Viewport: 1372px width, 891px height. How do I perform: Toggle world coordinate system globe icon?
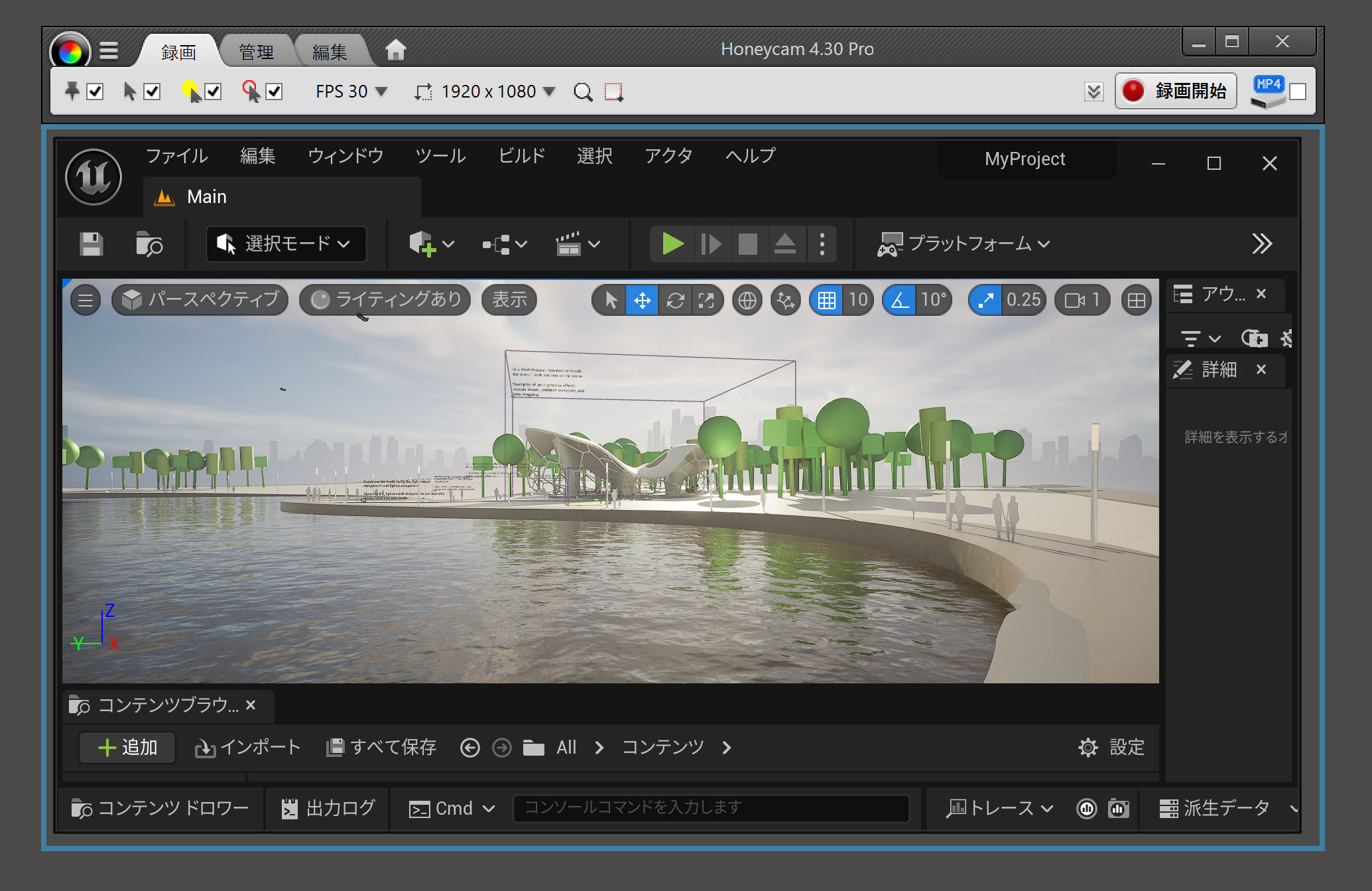pos(747,301)
